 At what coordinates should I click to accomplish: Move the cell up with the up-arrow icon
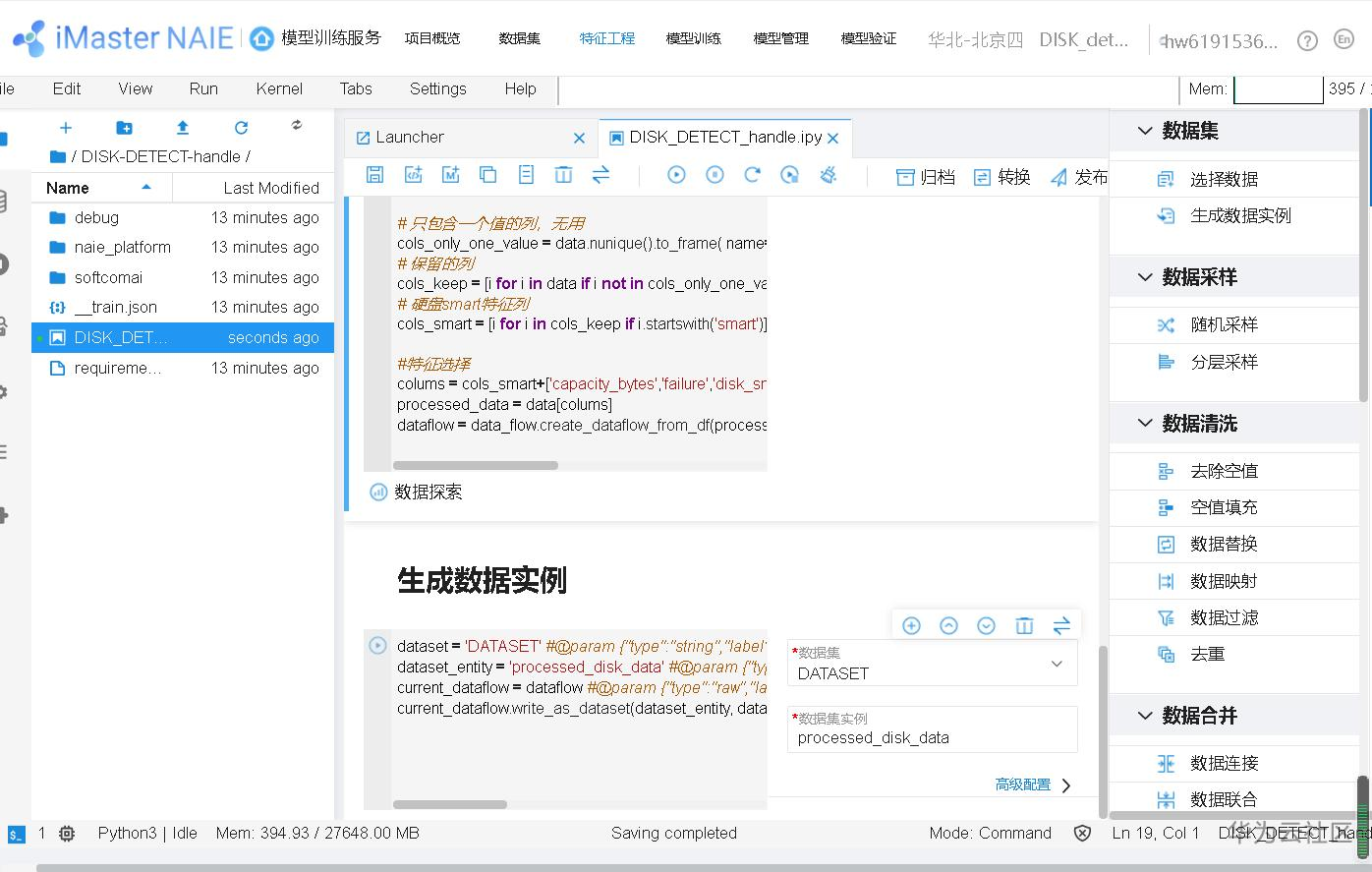(948, 626)
